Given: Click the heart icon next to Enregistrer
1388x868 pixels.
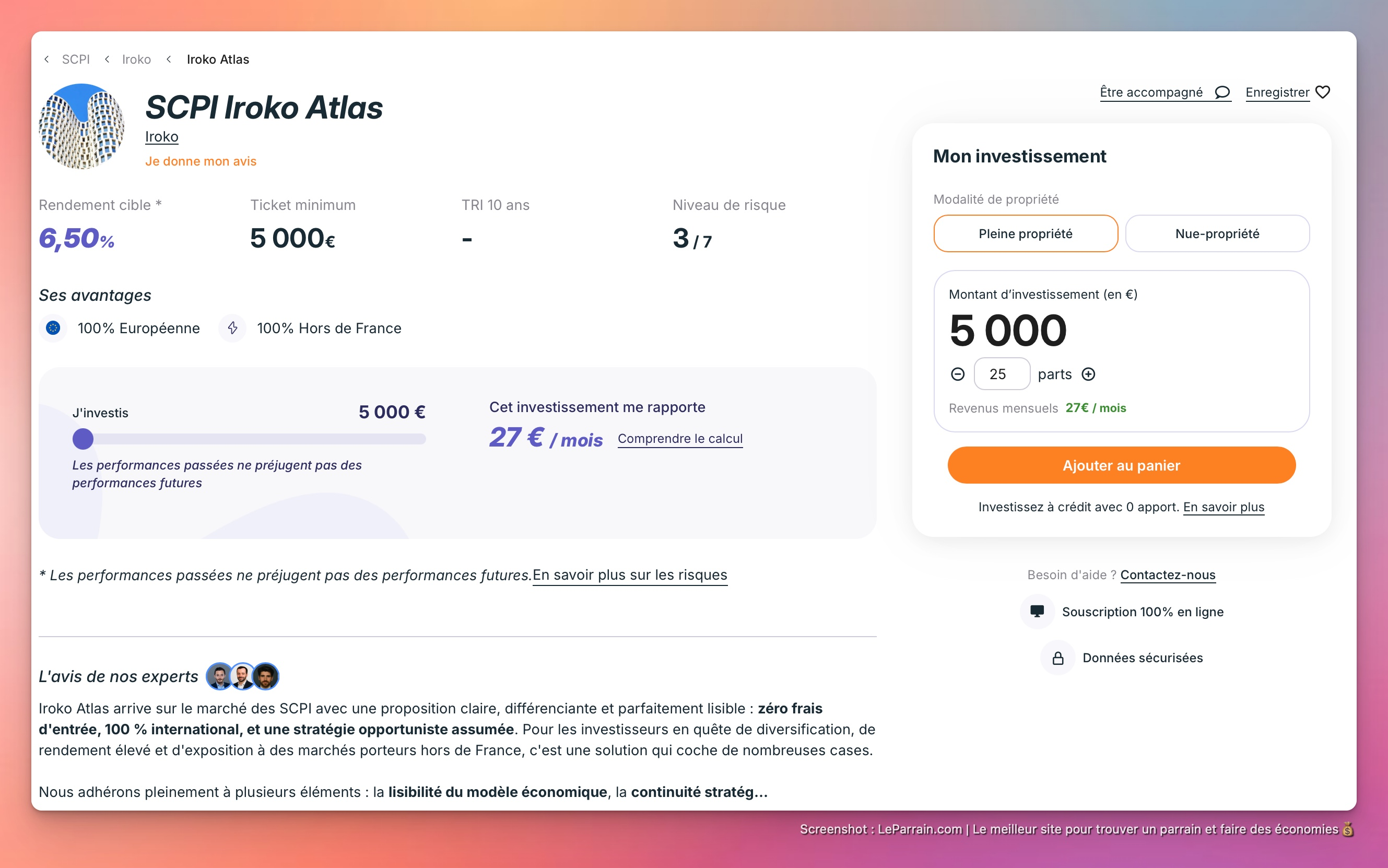Looking at the screenshot, I should pos(1323,92).
